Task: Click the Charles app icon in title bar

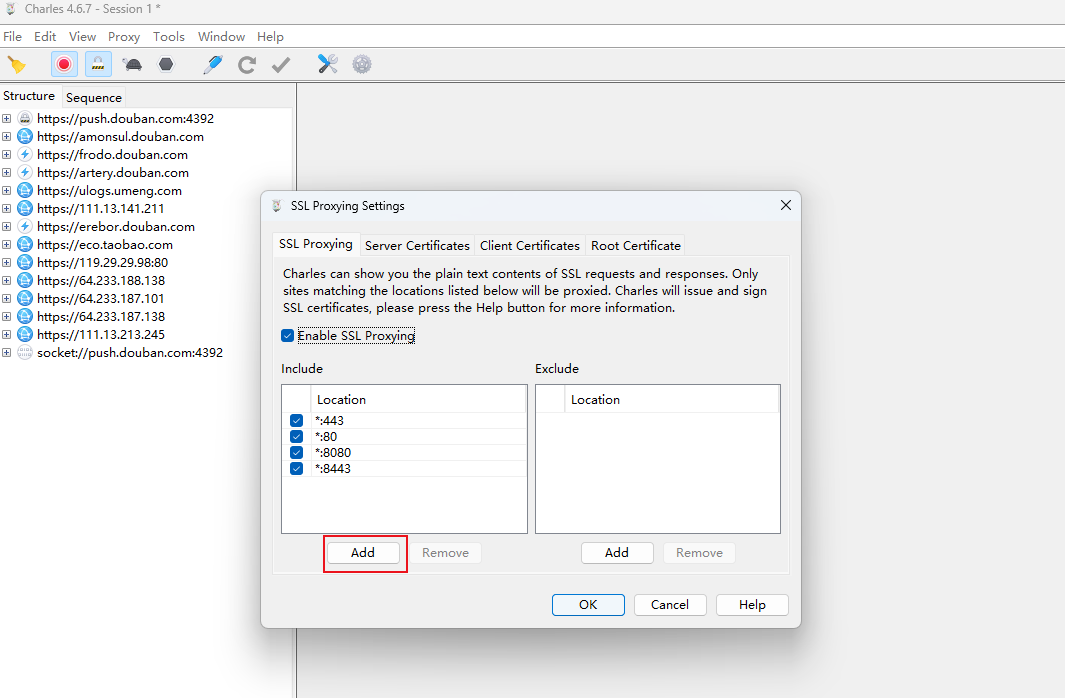Action: (x=11, y=9)
